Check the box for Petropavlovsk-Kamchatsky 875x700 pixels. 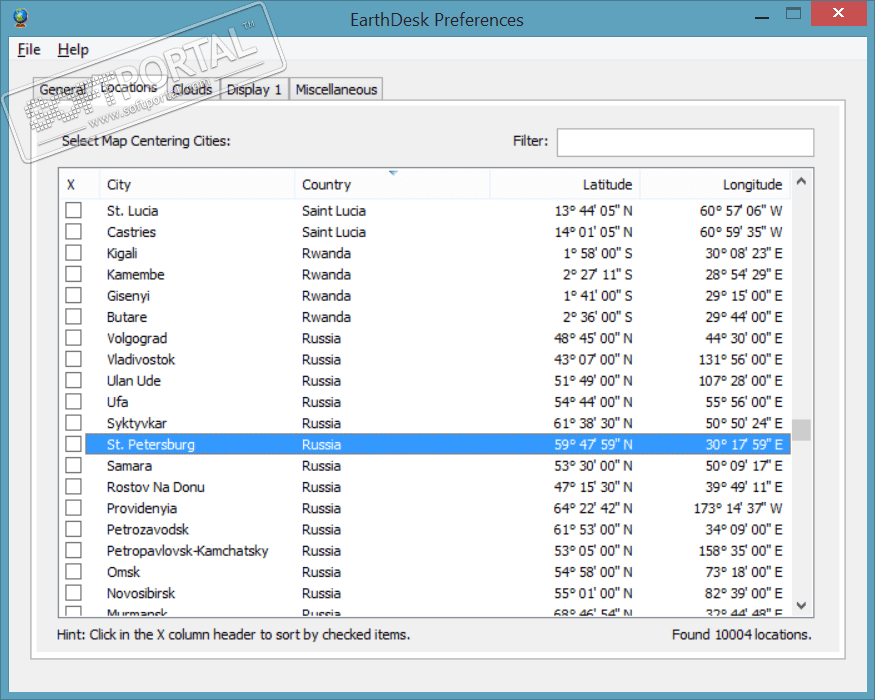[x=73, y=550]
